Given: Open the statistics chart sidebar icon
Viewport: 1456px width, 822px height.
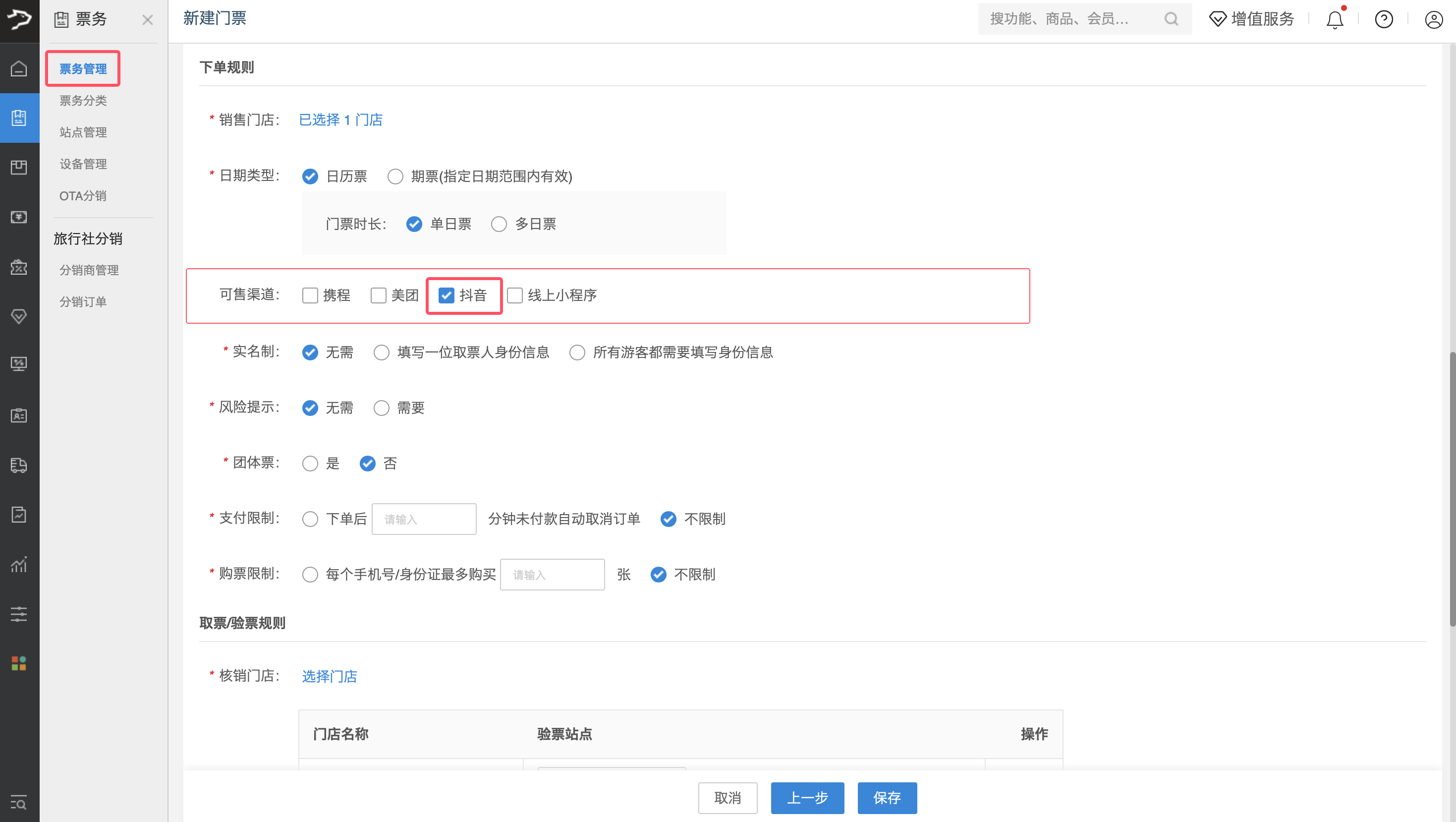Looking at the screenshot, I should pos(19,564).
